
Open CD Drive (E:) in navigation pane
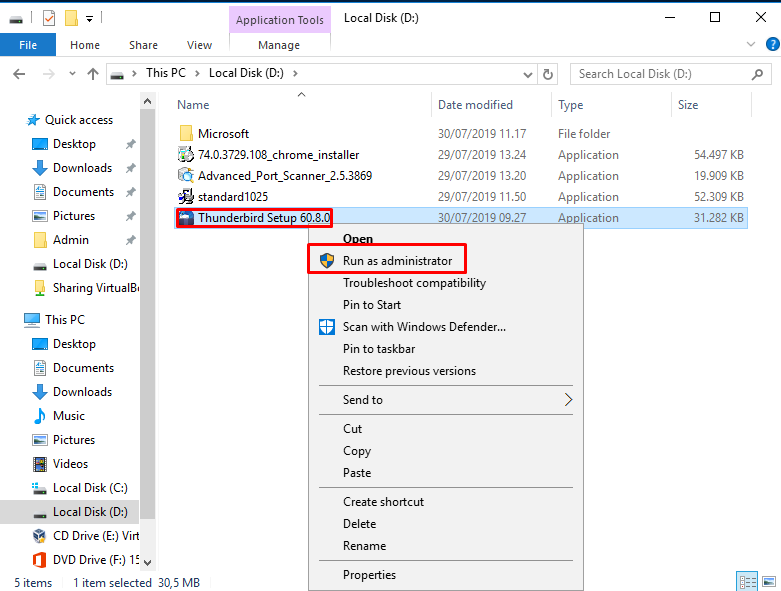[86, 535]
